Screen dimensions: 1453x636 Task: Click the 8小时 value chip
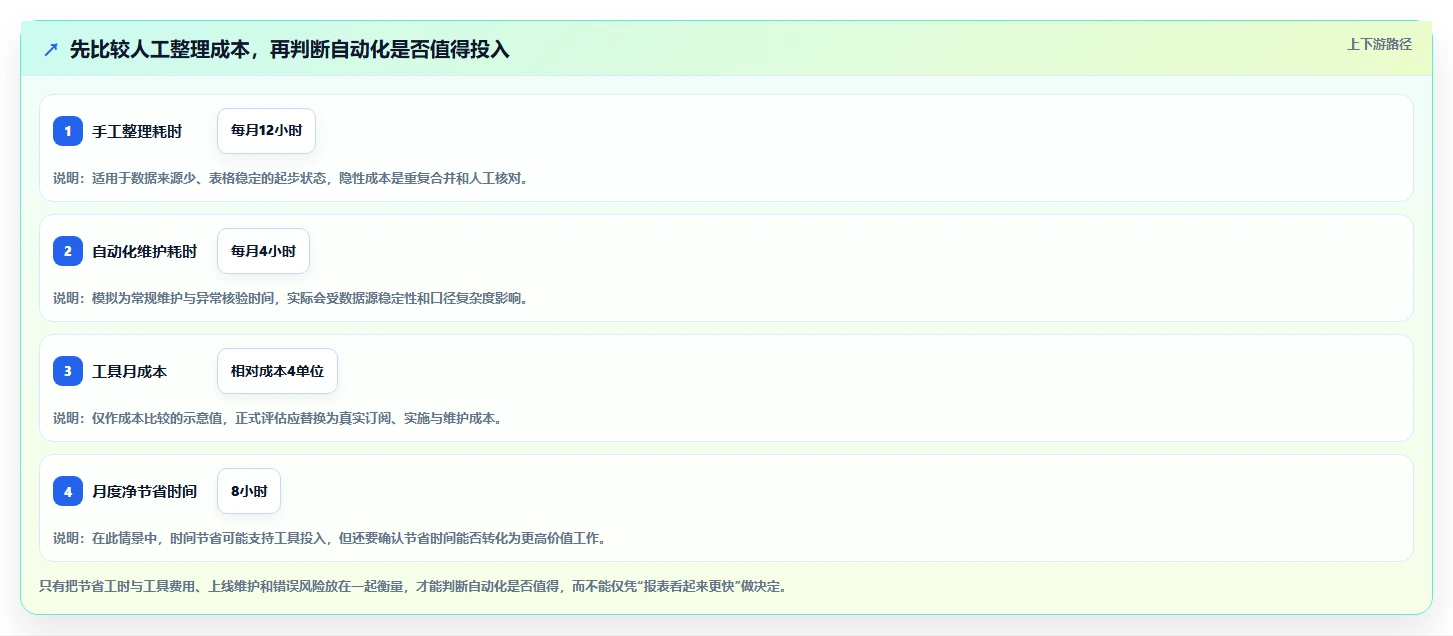(249, 491)
